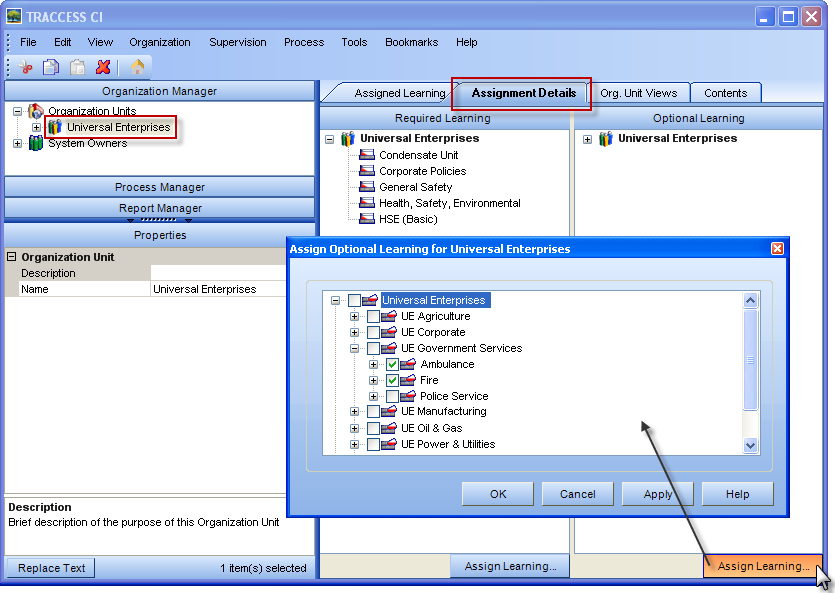Switch to the Org. Unit Views tab

pyautogui.click(x=639, y=92)
